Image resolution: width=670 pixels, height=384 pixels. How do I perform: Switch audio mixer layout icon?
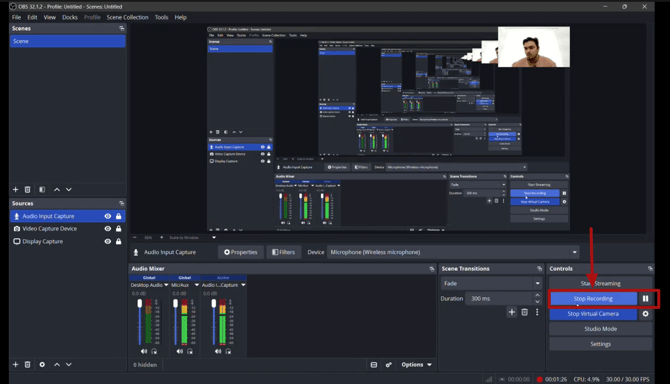pyautogui.click(x=374, y=365)
